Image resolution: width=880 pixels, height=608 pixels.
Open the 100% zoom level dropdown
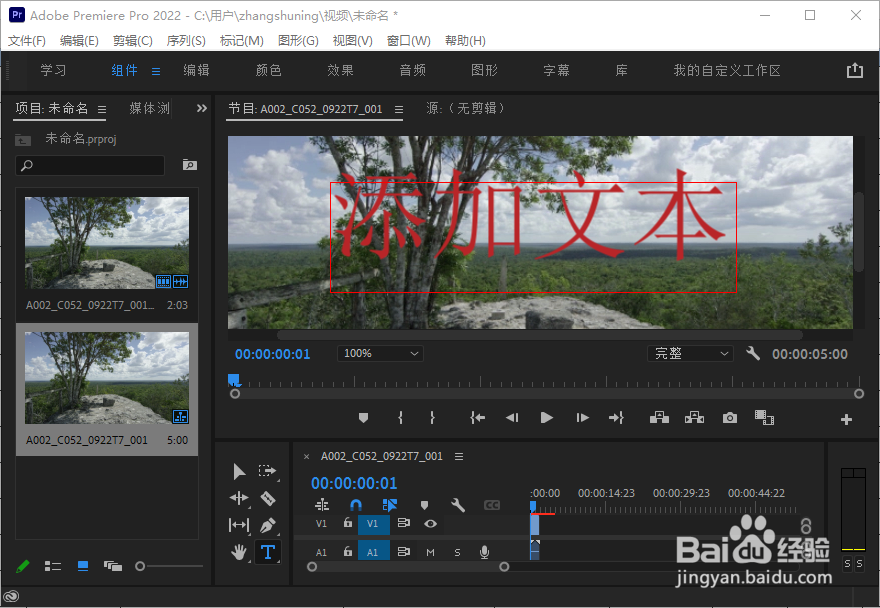[x=380, y=354]
